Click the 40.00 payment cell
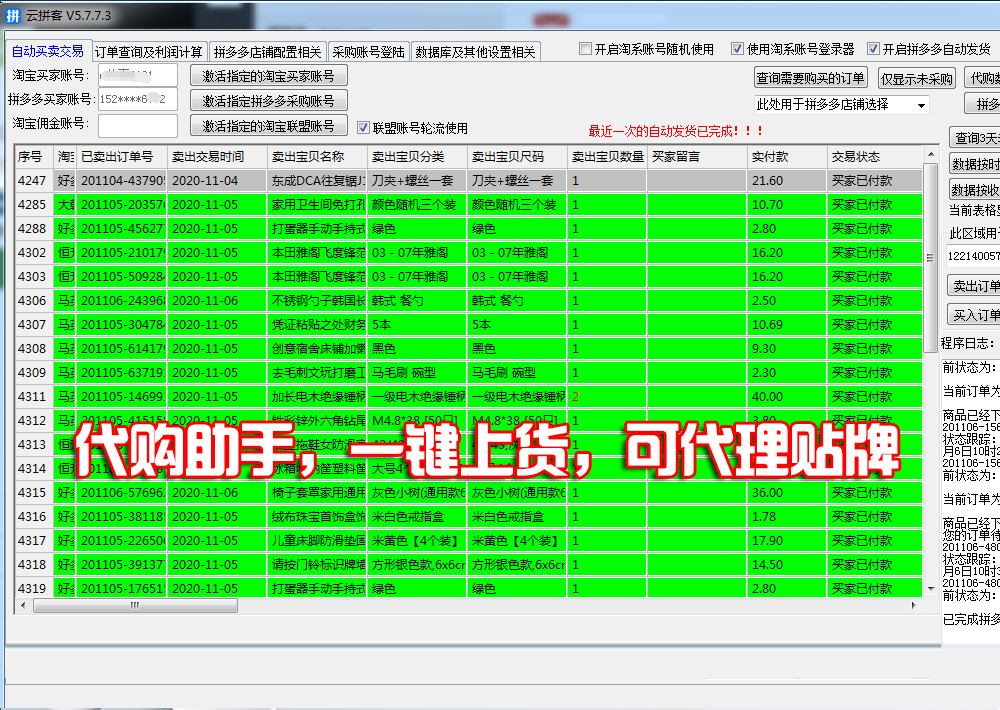Image resolution: width=1000 pixels, height=710 pixels. click(x=787, y=397)
